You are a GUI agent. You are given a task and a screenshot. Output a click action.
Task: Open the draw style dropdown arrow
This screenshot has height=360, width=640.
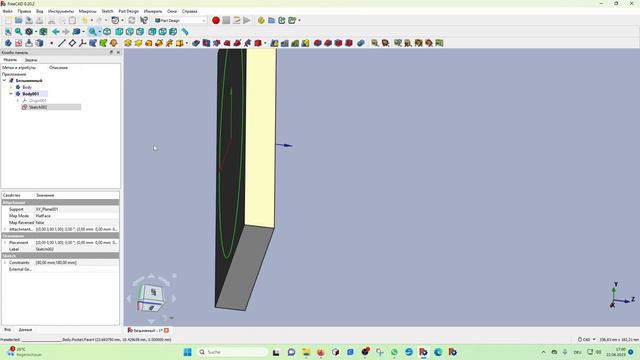pyautogui.click(x=36, y=32)
